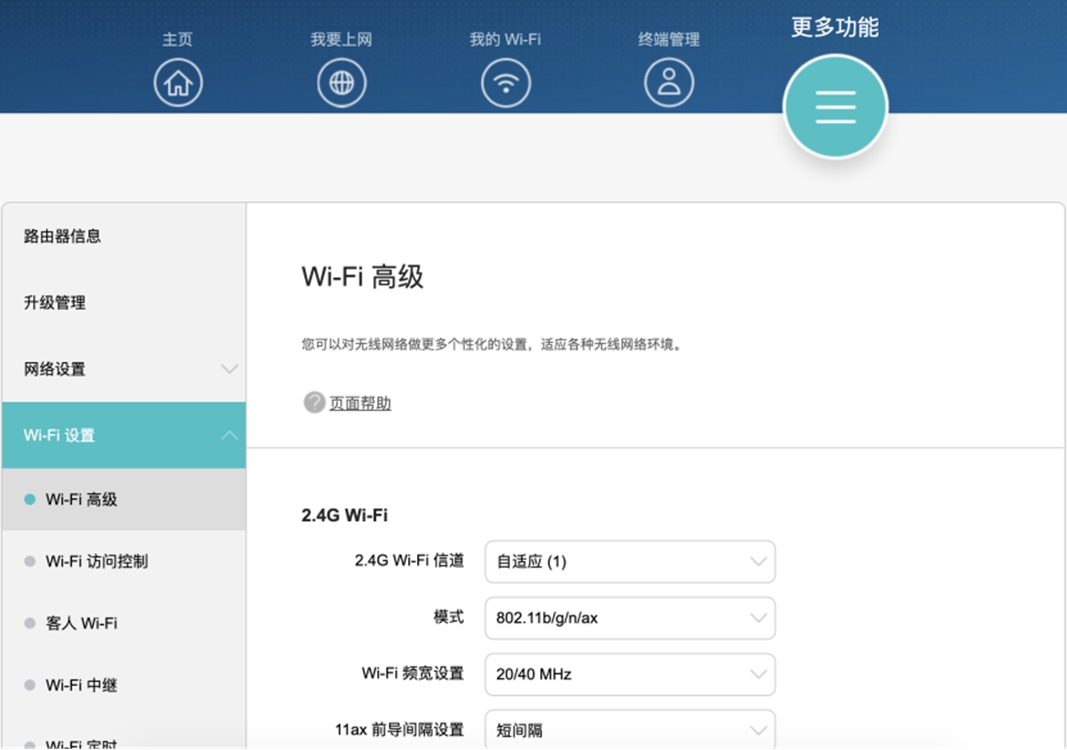Open the Wi-Fi 高级 submenu item
1067x750 pixels.
click(123, 500)
